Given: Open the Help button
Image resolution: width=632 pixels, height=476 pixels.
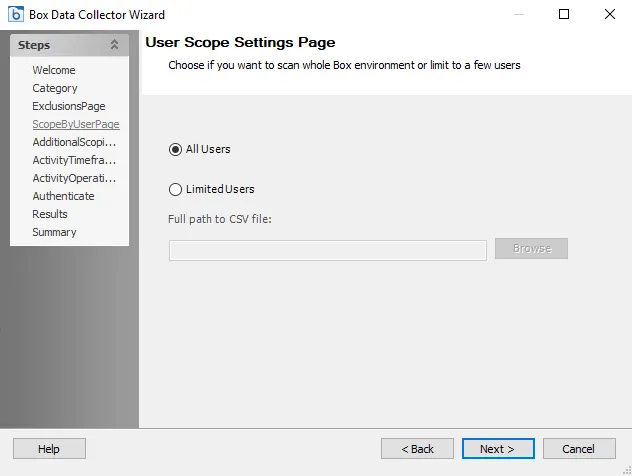Looking at the screenshot, I should [x=49, y=449].
